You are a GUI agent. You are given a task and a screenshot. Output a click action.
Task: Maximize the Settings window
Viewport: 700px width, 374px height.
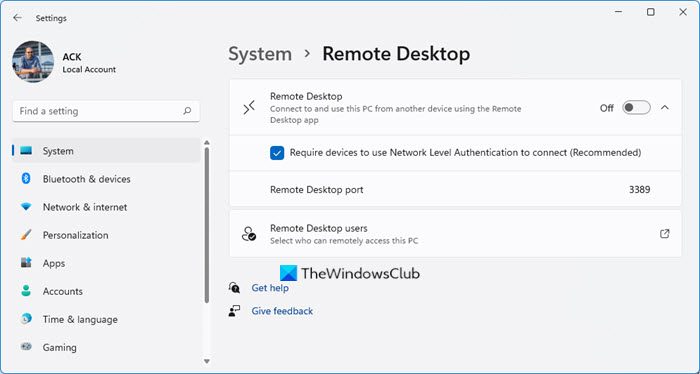[x=651, y=12]
